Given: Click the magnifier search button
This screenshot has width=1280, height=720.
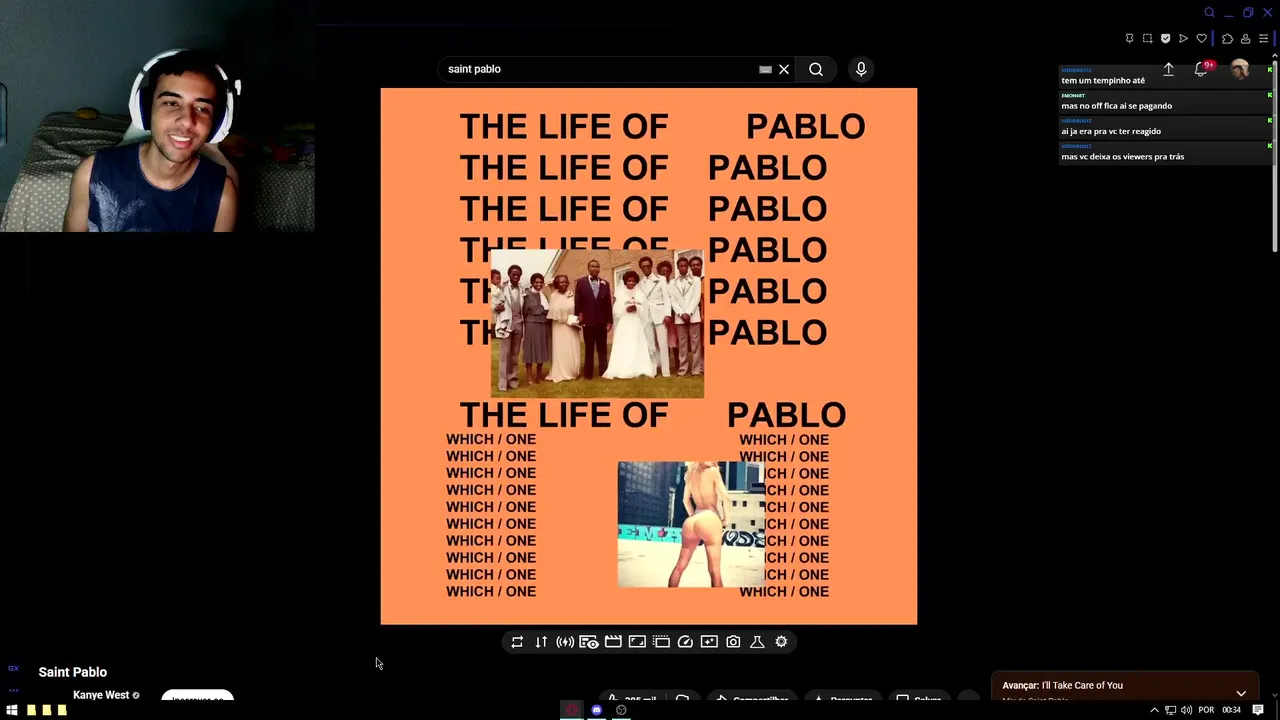Looking at the screenshot, I should [x=816, y=69].
